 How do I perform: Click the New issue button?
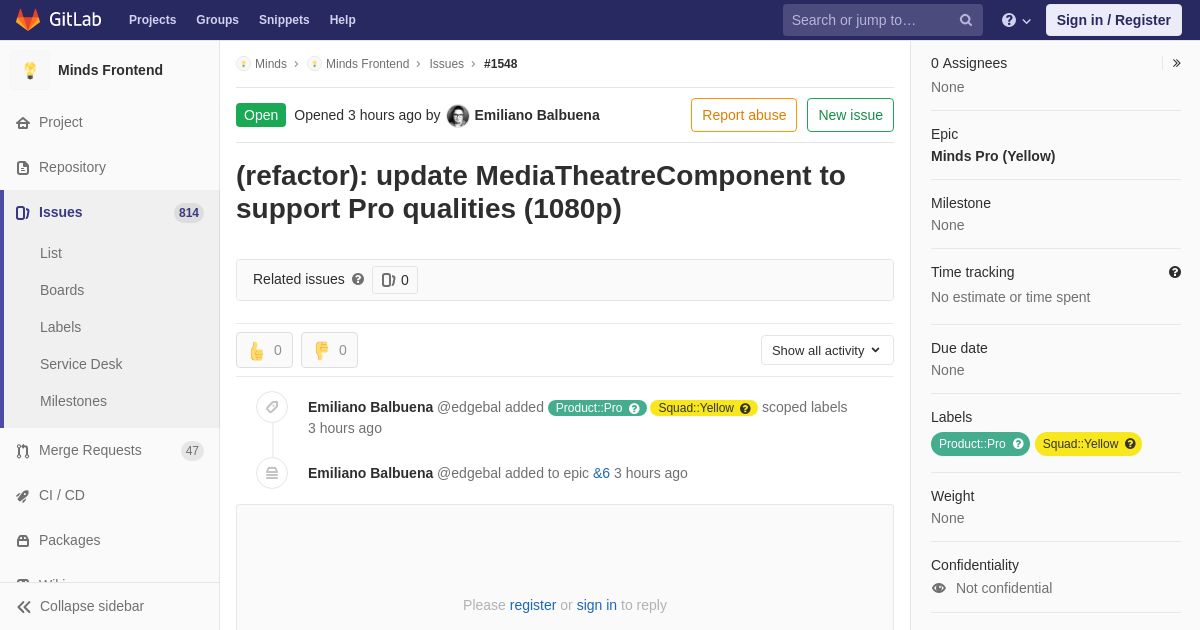point(850,115)
